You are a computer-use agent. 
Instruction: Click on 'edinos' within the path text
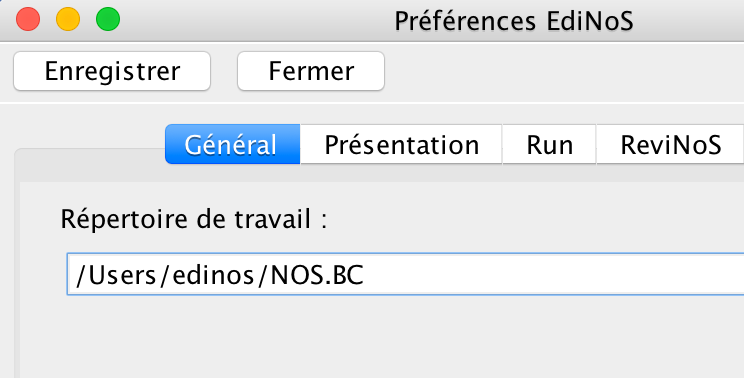pos(214,275)
